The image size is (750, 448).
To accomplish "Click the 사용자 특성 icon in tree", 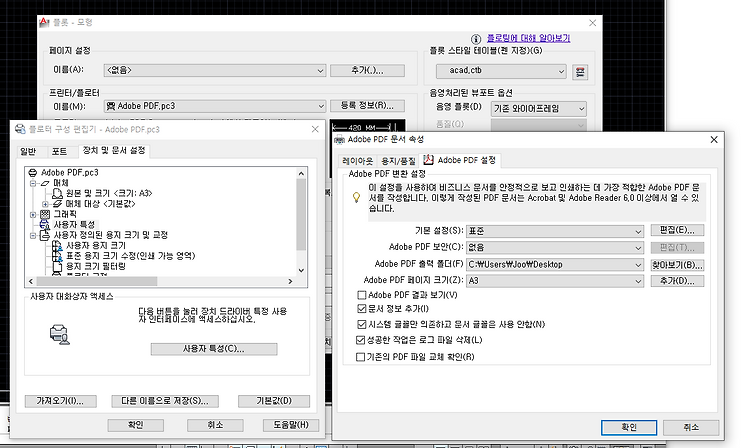I will (x=45, y=225).
